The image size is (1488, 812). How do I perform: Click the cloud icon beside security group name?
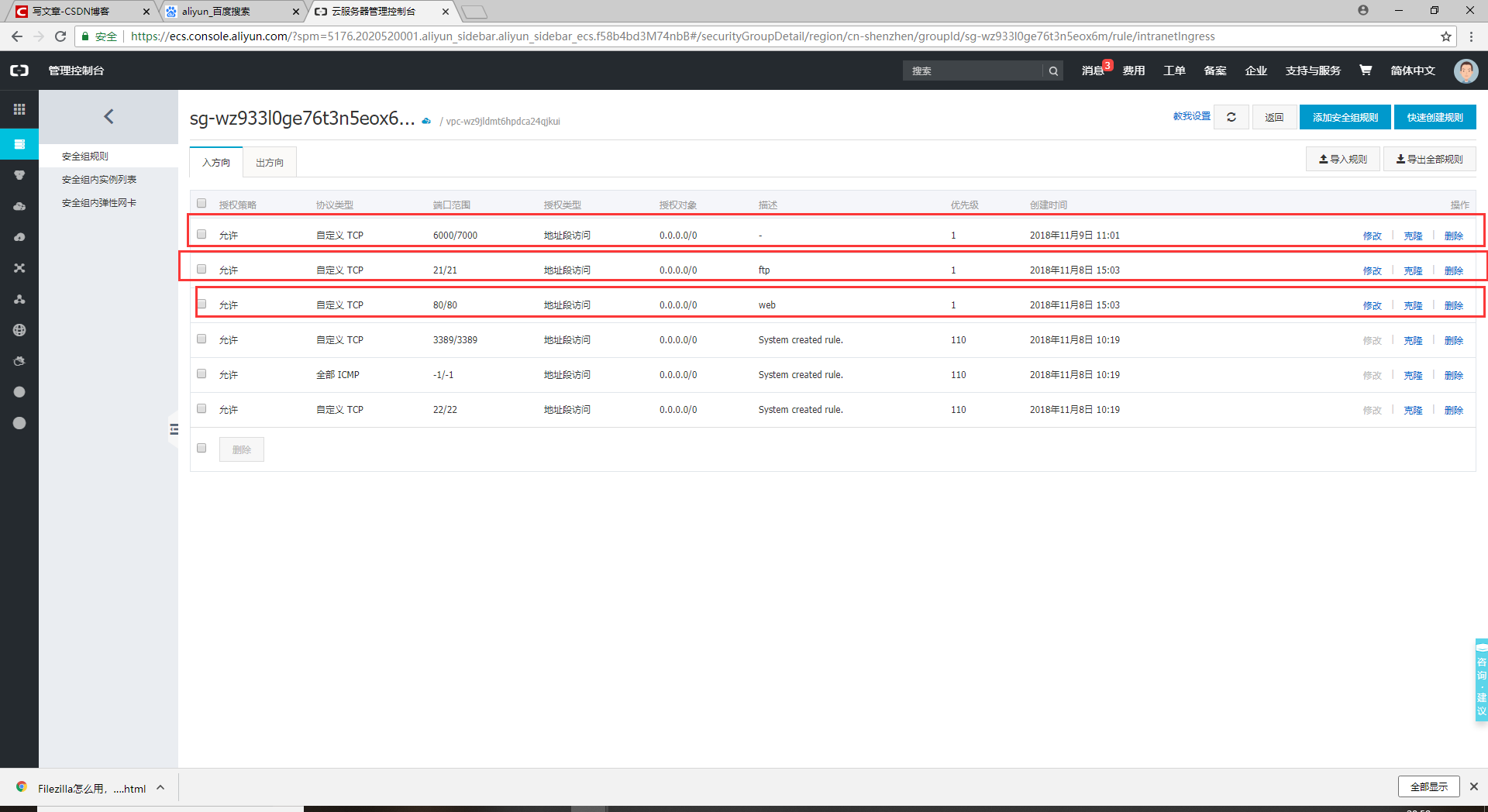tap(426, 121)
